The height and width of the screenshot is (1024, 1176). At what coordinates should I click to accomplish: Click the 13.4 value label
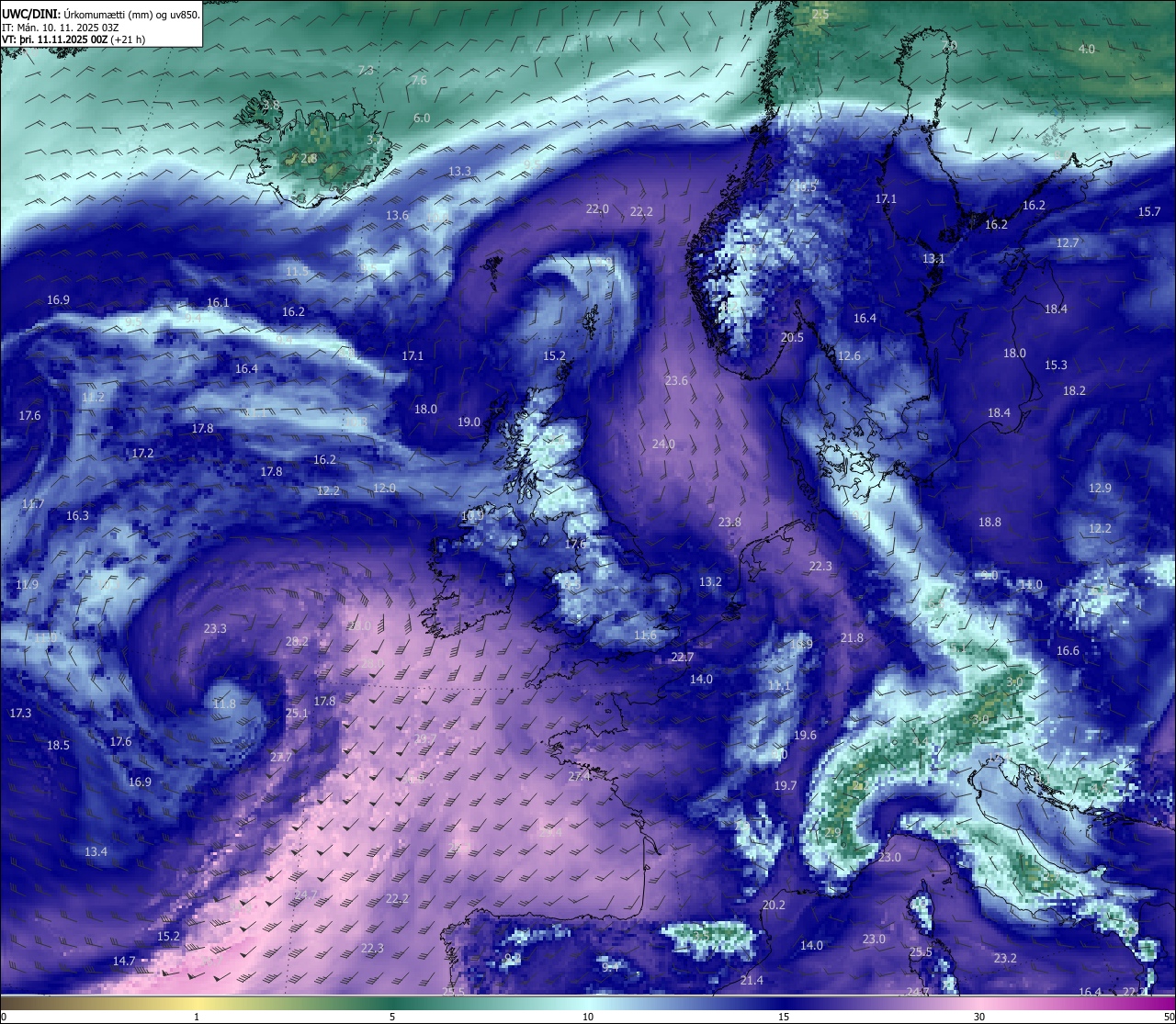pos(96,851)
